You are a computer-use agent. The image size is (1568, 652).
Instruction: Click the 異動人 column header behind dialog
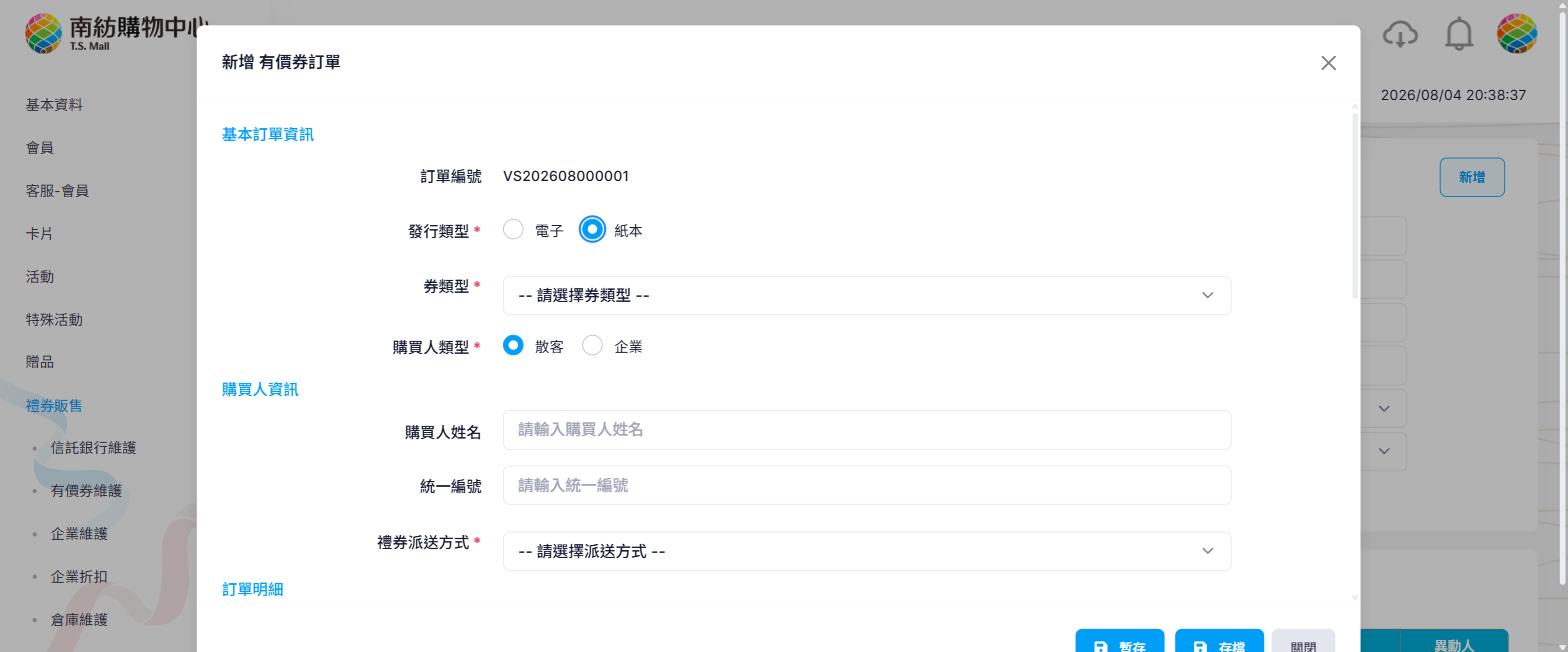[x=1453, y=645]
